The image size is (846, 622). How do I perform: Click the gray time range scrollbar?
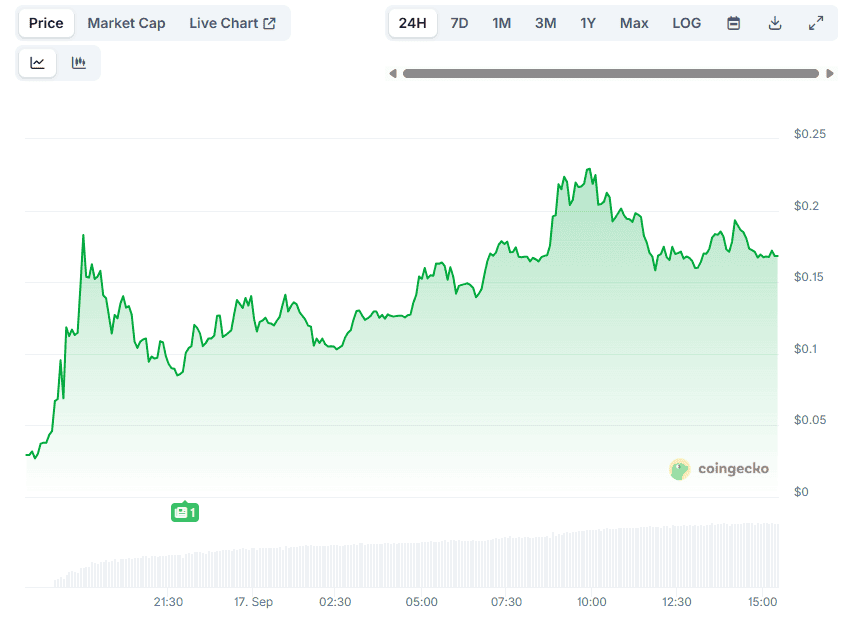click(611, 73)
